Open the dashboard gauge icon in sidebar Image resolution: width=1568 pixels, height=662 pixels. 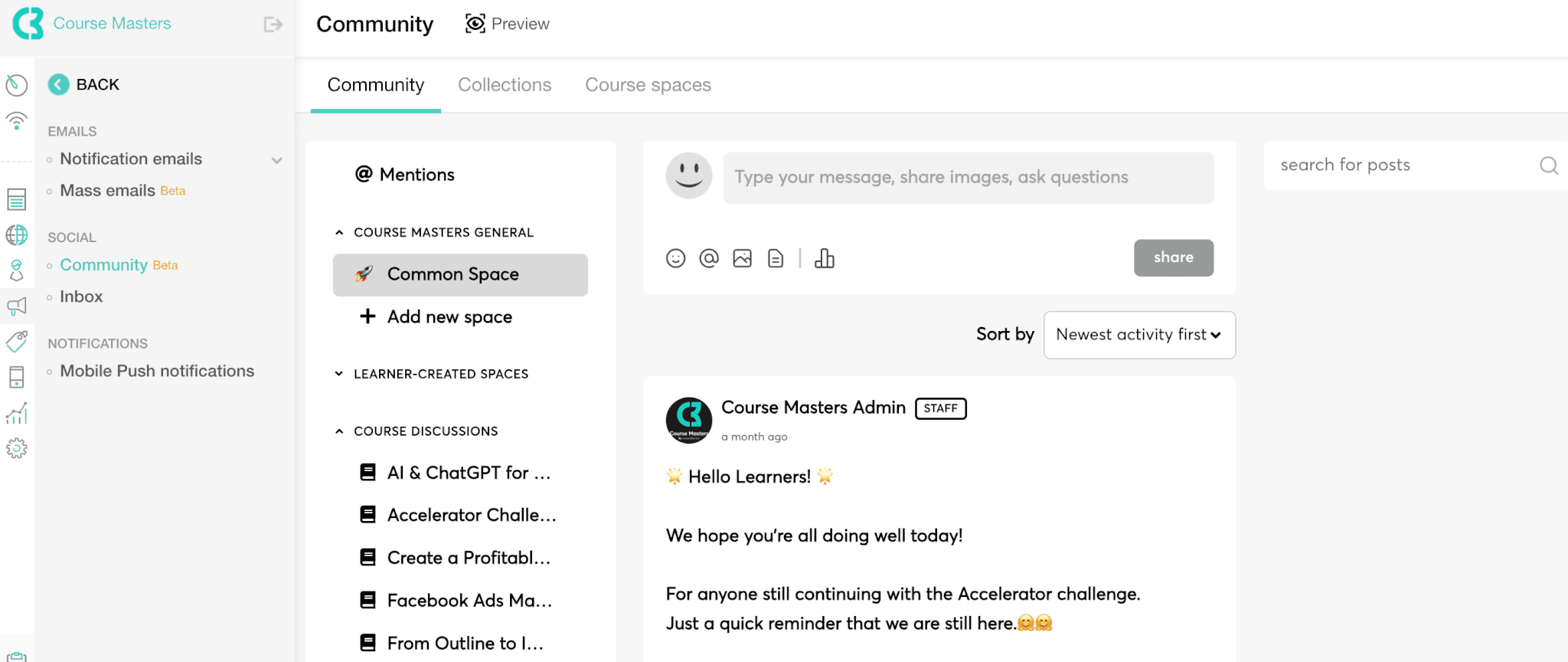17,85
